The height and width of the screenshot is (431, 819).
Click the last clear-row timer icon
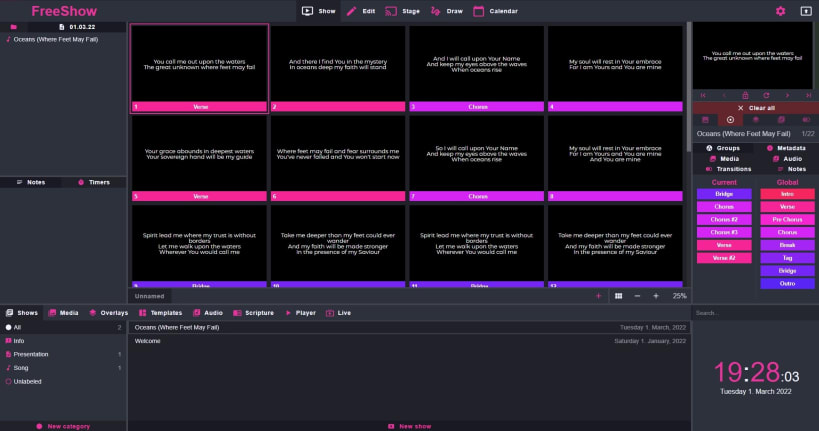[806, 120]
